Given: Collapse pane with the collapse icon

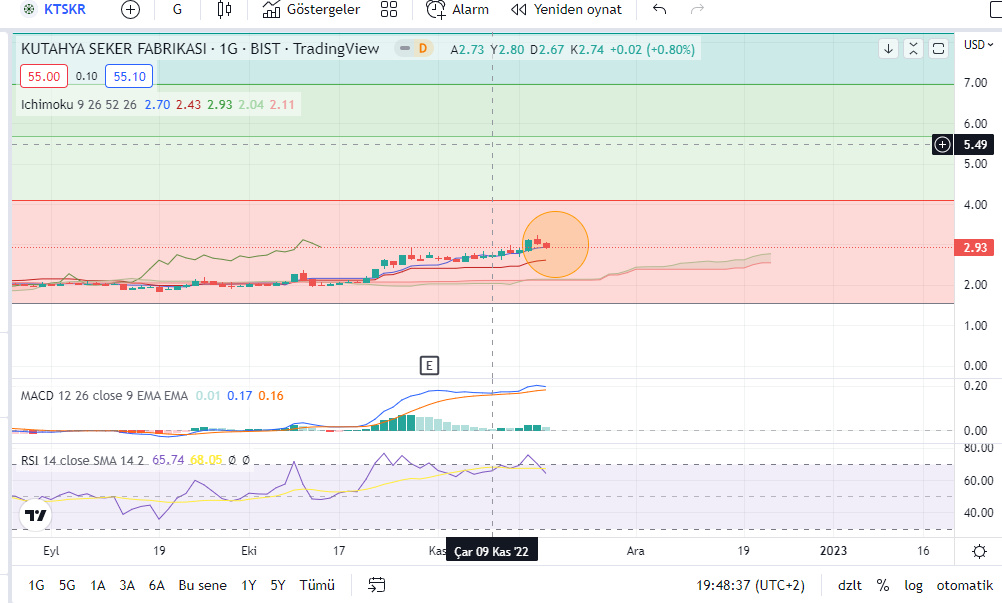Looking at the screenshot, I should pos(913,49).
